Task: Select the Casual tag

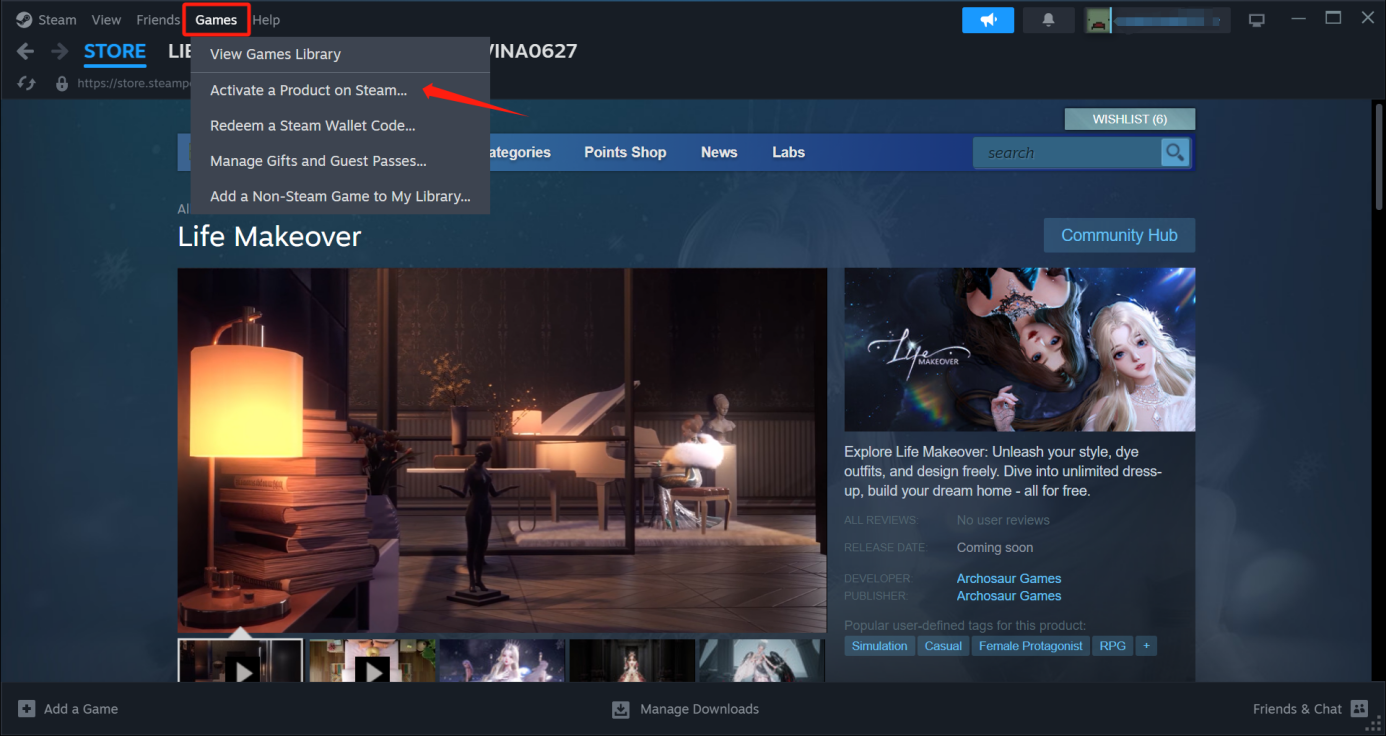Action: click(943, 646)
